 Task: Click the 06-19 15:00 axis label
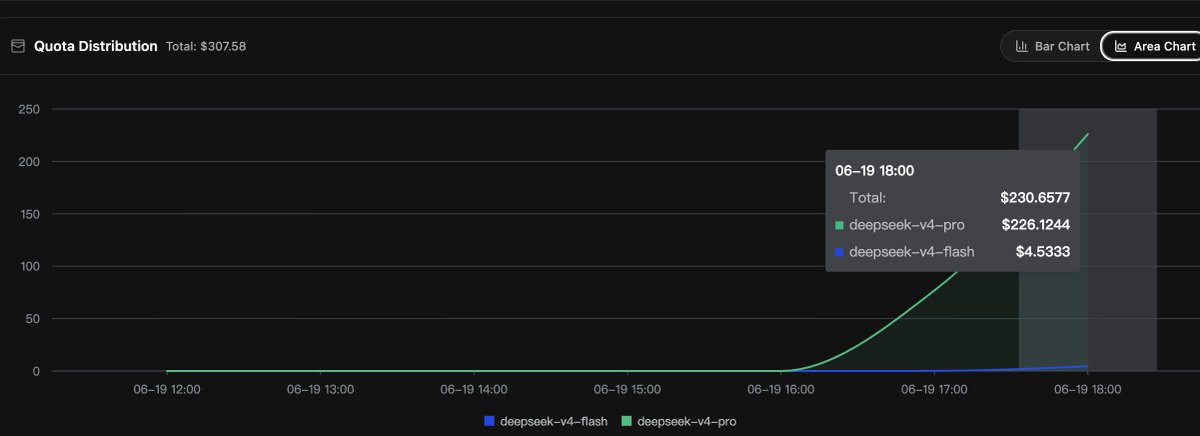pos(627,389)
